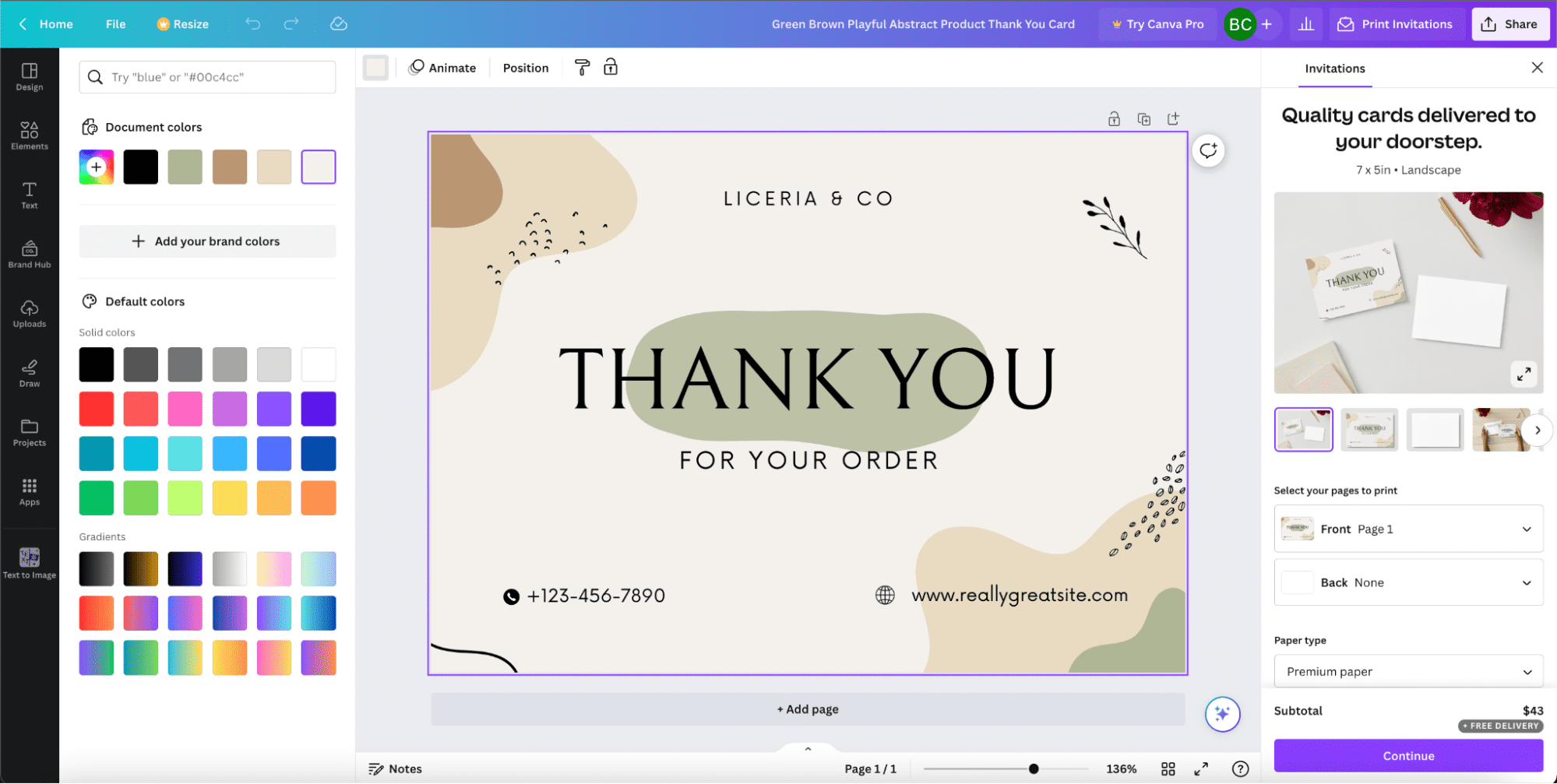Open the File menu
Screen dimensions: 1557x784
115,24
